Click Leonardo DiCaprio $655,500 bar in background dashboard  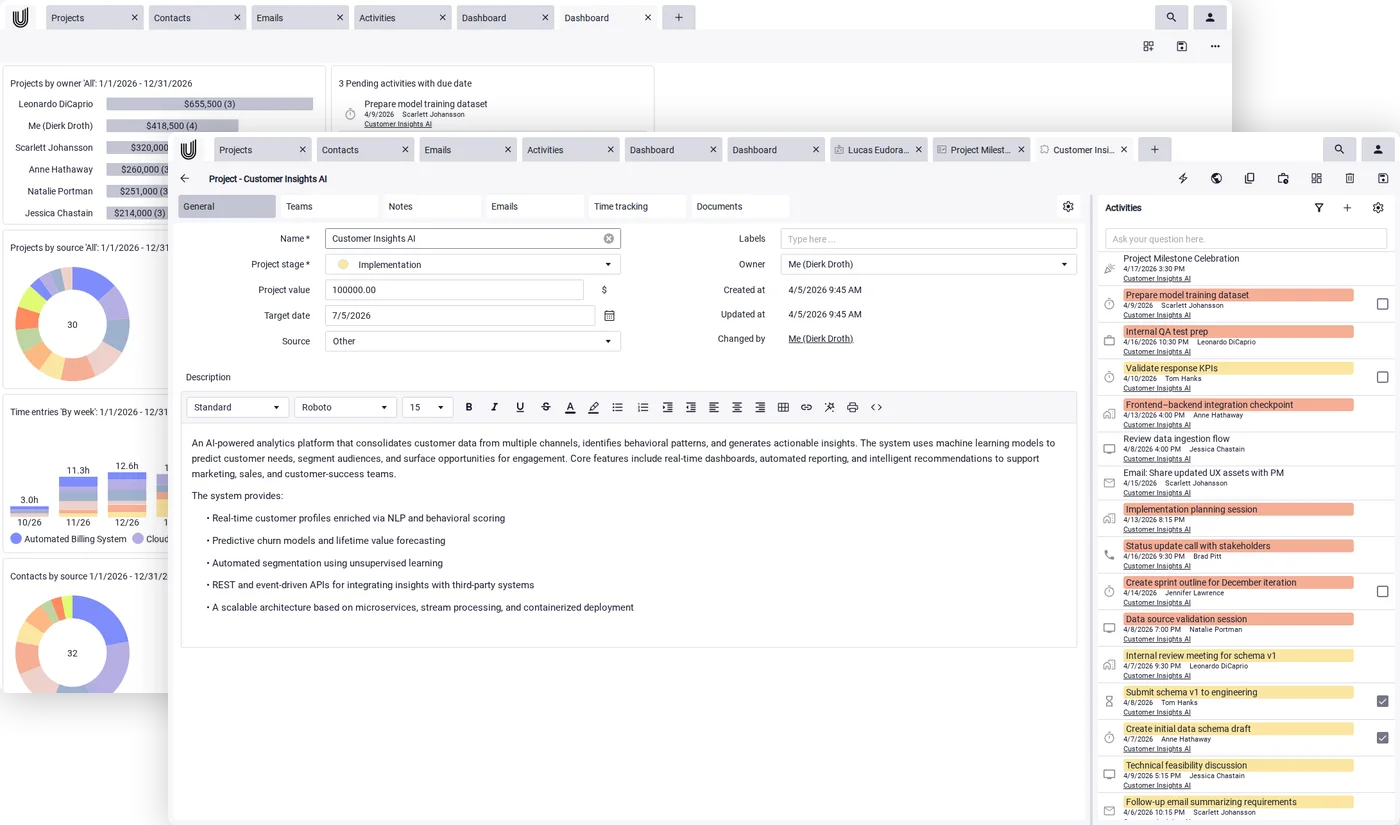tap(209, 104)
